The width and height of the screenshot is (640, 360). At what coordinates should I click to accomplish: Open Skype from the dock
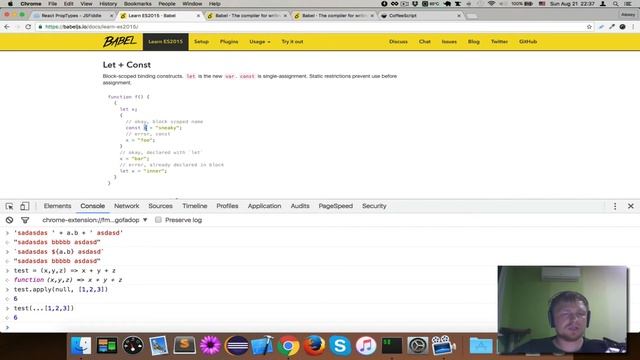(x=340, y=346)
